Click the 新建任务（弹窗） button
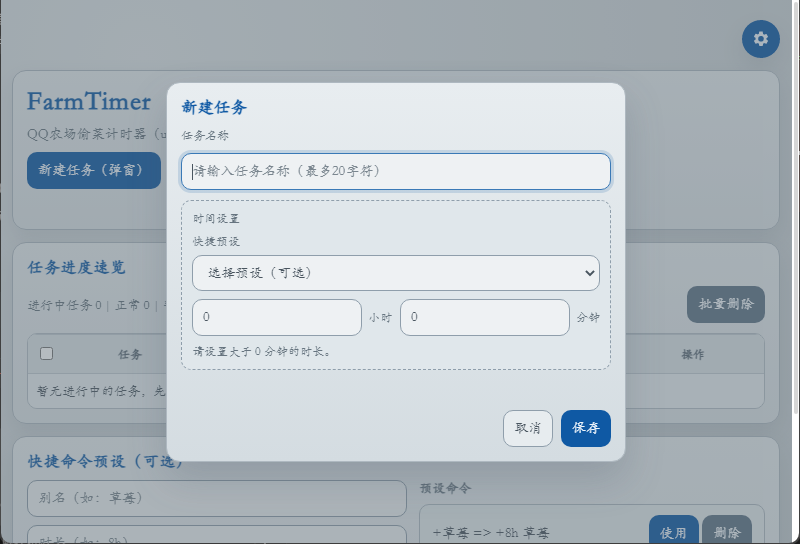800x544 pixels. click(x=94, y=171)
